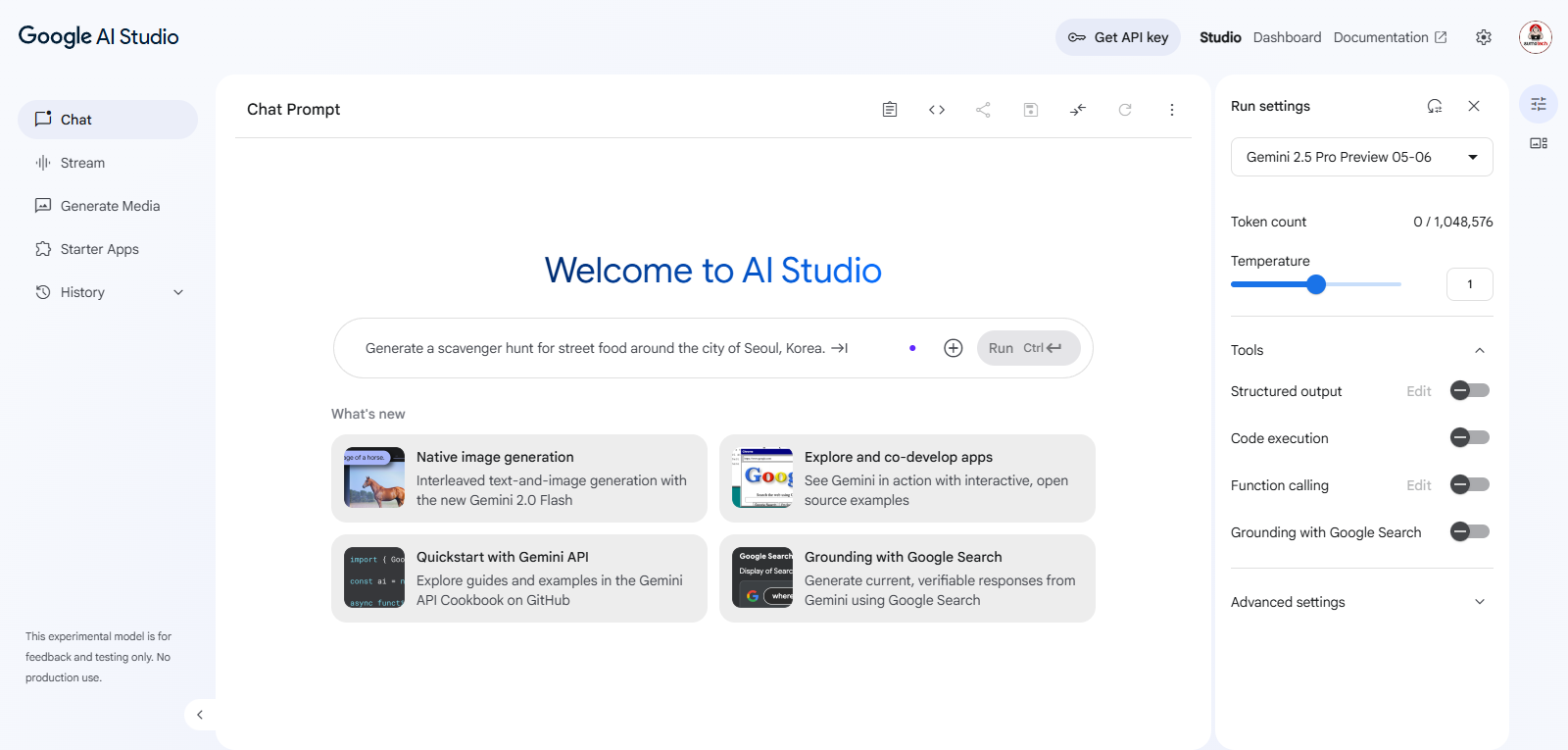Click Edit next to Function calling
Screen dimensions: 1568x750
tap(1419, 485)
